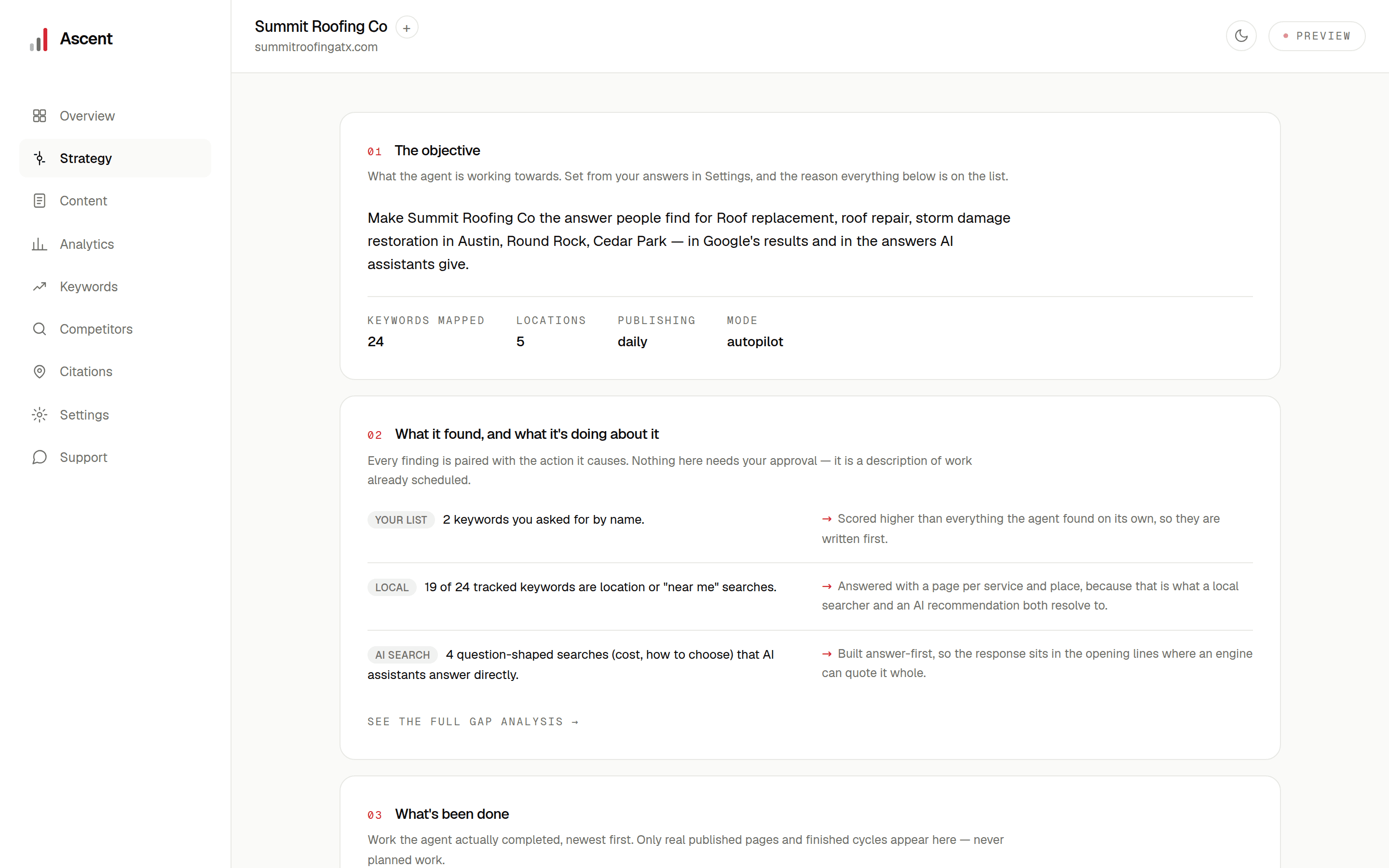Screen dimensions: 1389x868
Task: Click the action text Built answer-first
Action: point(1037,663)
